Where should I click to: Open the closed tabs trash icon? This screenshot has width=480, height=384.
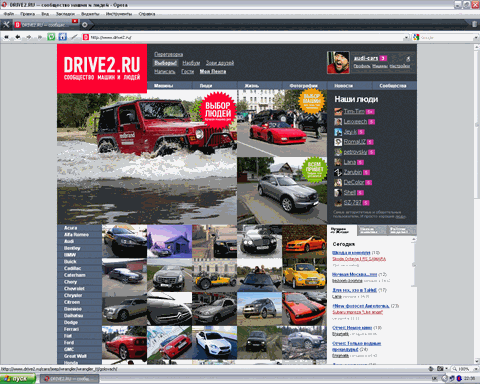click(x=474, y=24)
